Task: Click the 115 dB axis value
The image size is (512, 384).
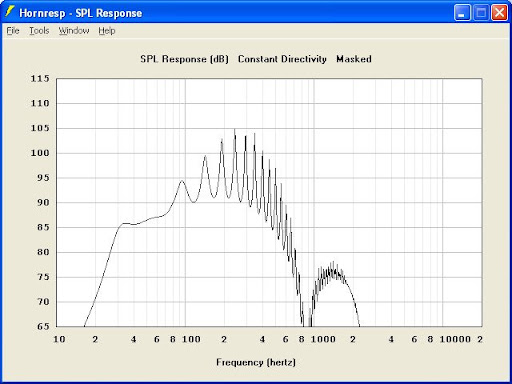Action: [x=40, y=79]
